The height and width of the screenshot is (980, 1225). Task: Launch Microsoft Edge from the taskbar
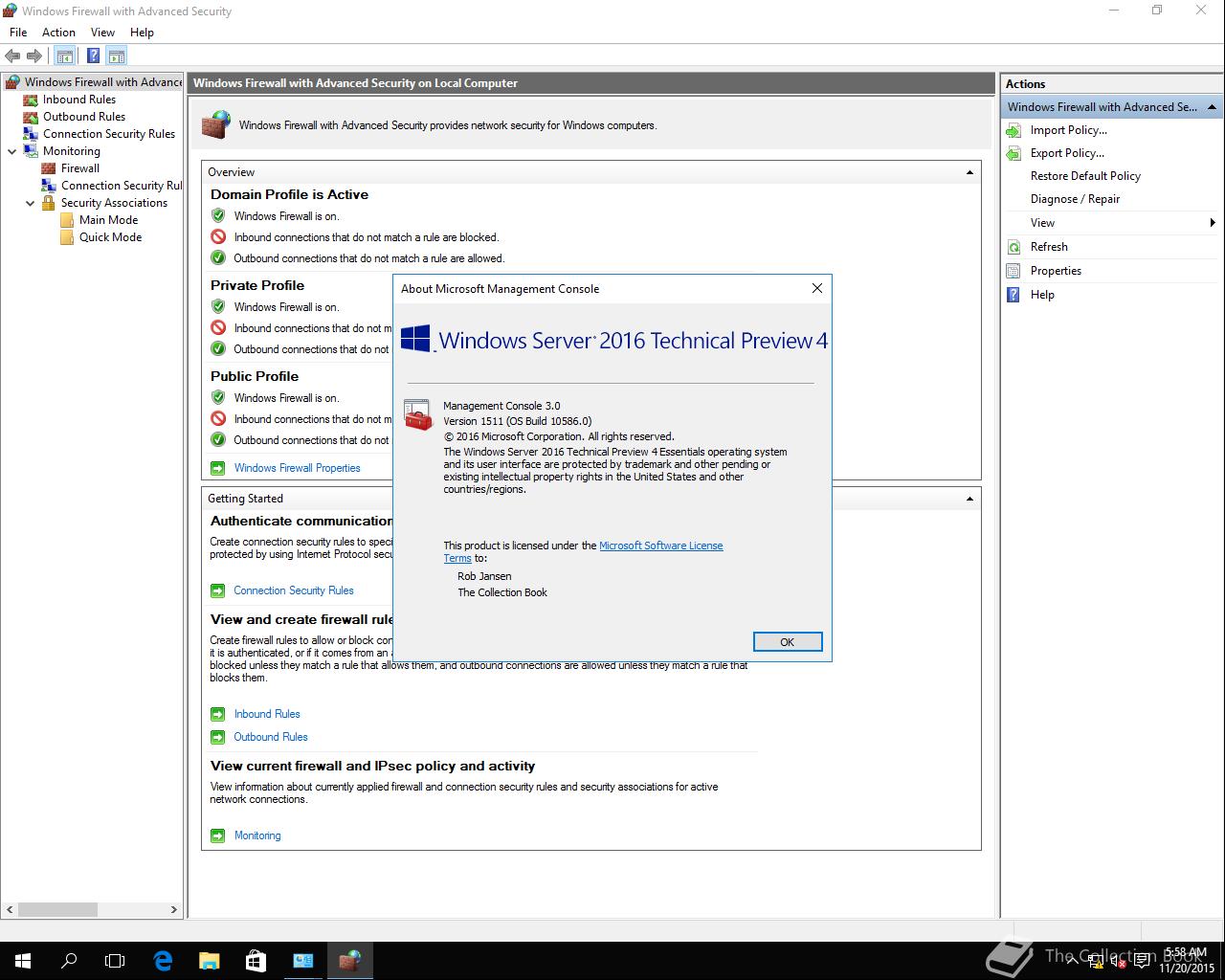(x=163, y=961)
